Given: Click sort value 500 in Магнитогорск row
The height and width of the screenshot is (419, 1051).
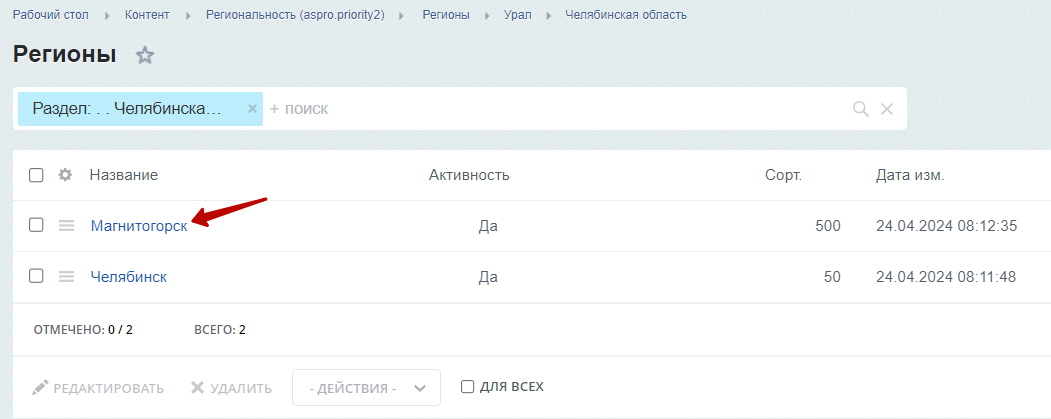Looking at the screenshot, I should (828, 226).
